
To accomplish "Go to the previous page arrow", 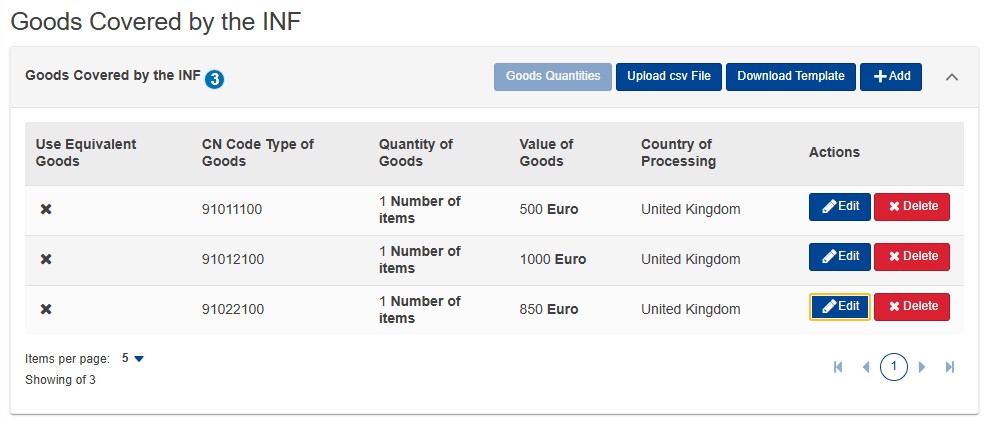I will 865,367.
